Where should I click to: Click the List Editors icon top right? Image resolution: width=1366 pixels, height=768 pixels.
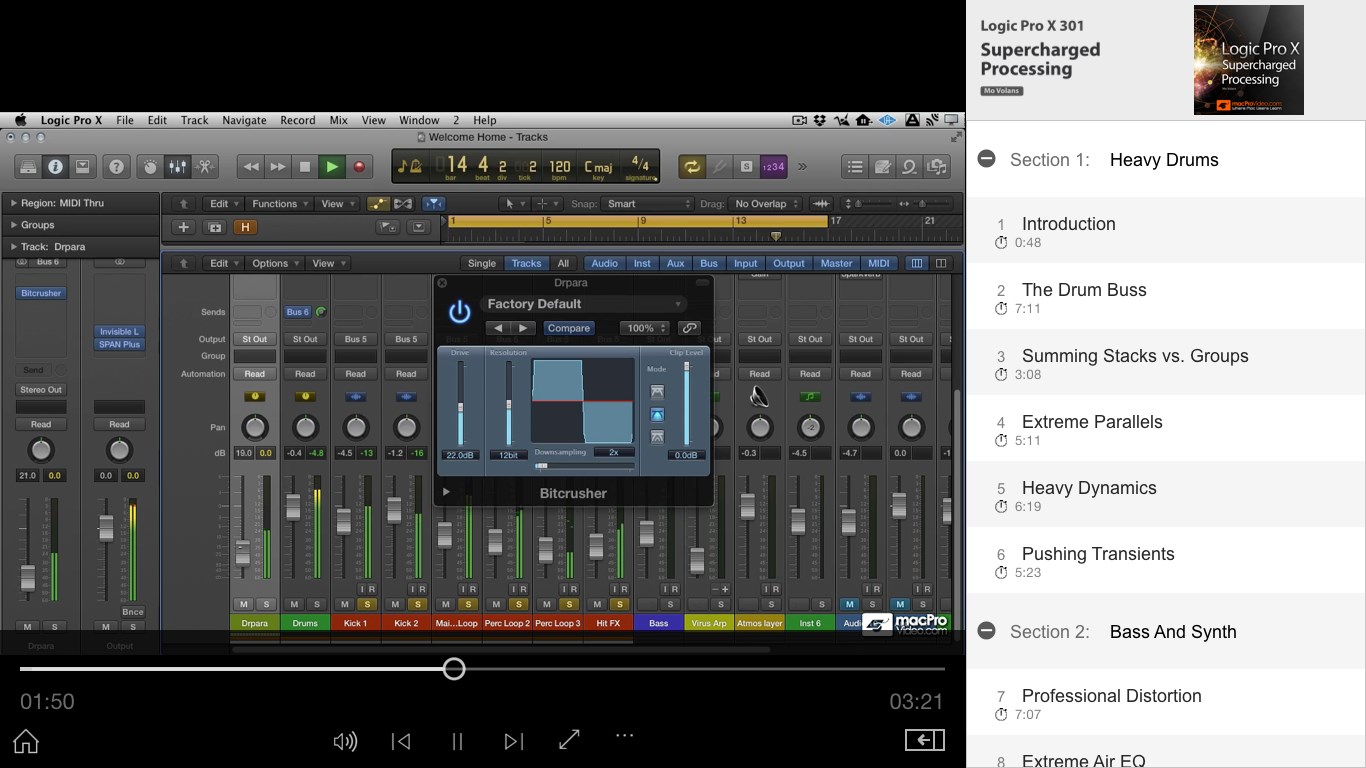[856, 166]
